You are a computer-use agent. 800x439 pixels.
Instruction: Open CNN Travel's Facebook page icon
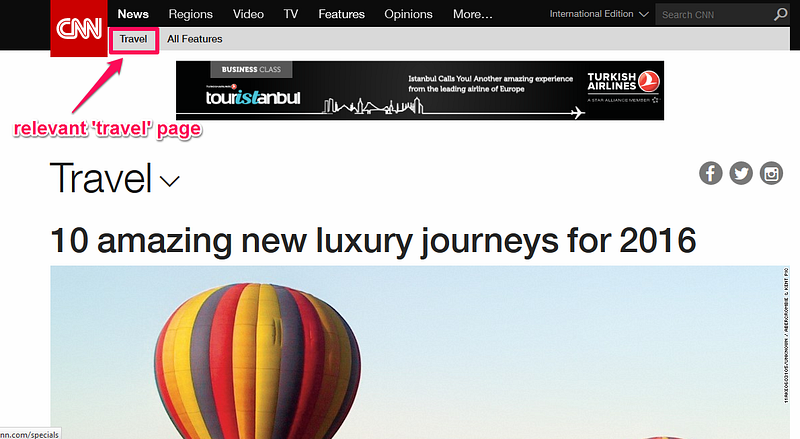click(710, 174)
